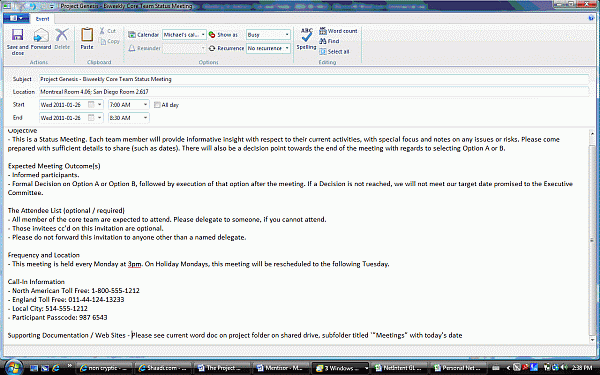Click the message body scrollbar up arrow
This screenshot has width=600, height=375.
click(x=592, y=134)
